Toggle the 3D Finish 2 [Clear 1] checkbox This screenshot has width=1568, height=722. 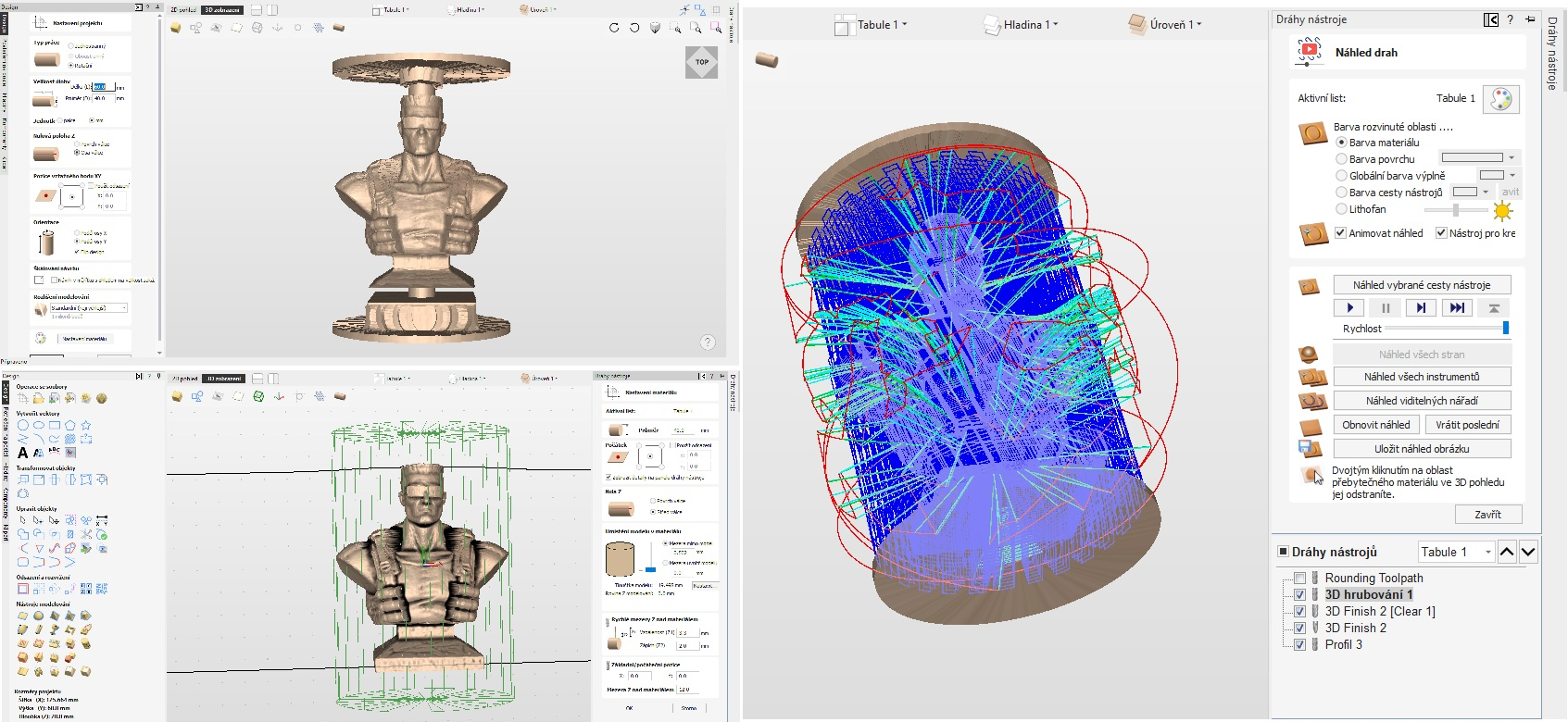pyautogui.click(x=1299, y=611)
